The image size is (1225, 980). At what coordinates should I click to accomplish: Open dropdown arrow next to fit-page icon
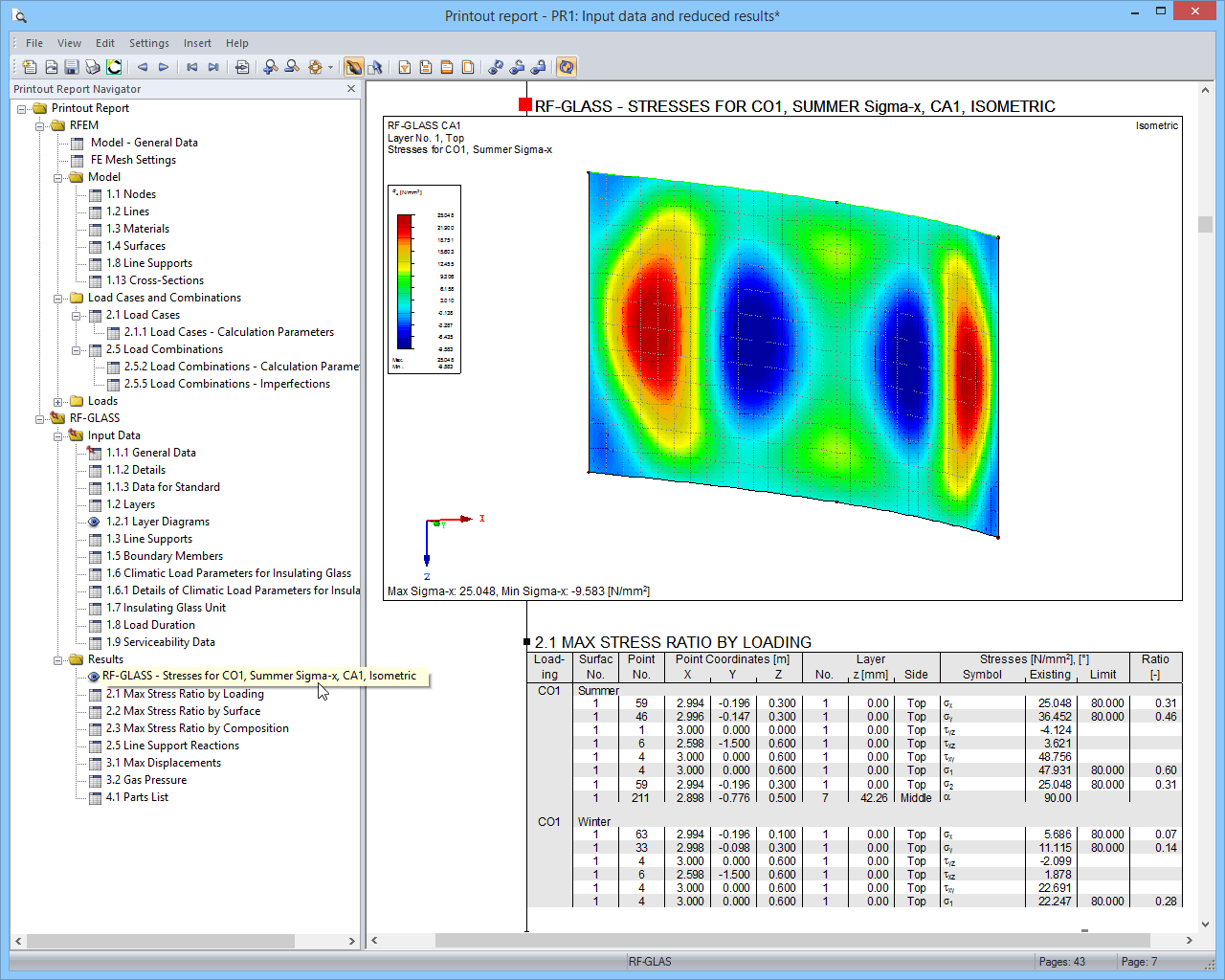coord(330,67)
